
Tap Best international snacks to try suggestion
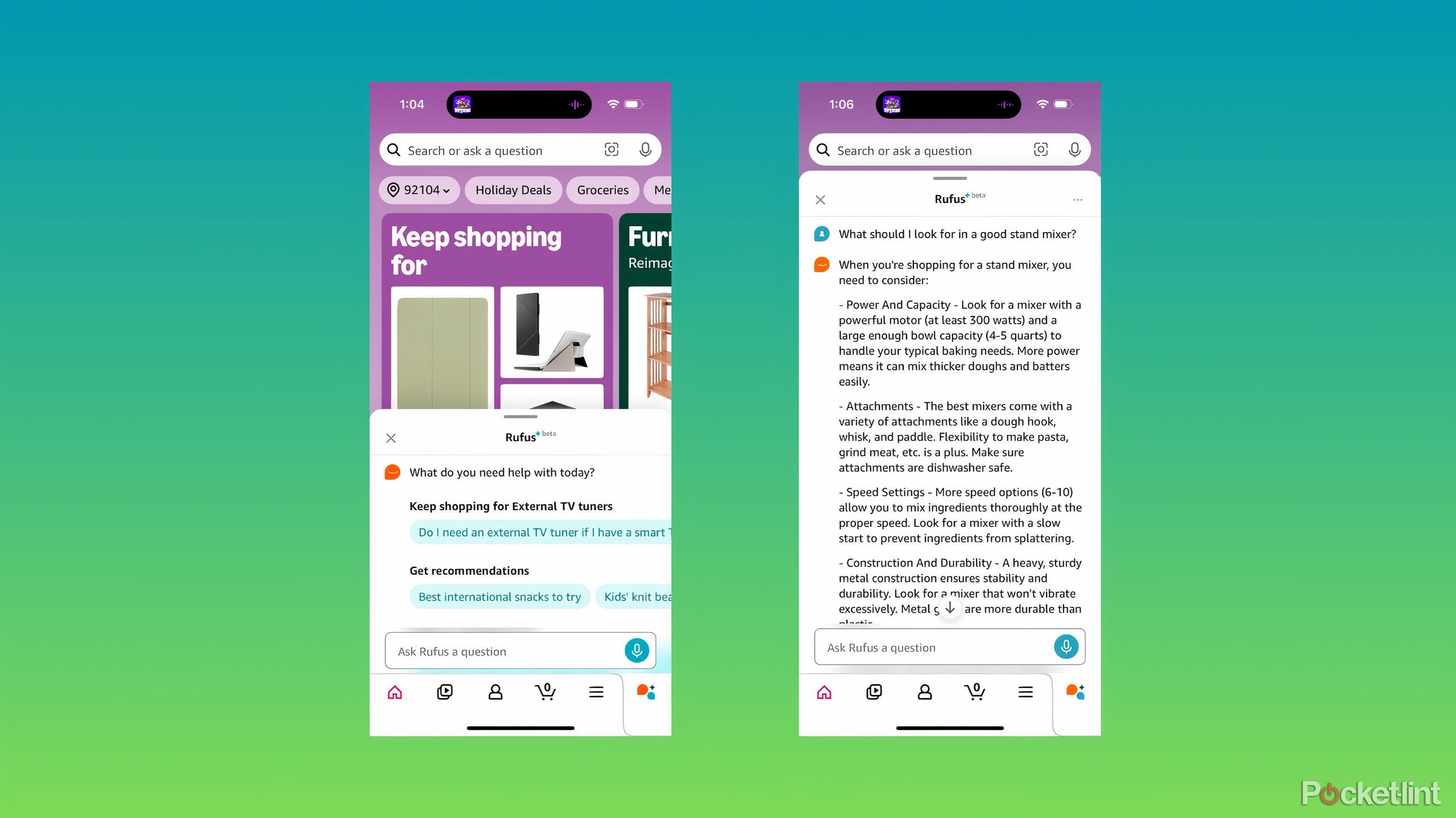click(498, 596)
